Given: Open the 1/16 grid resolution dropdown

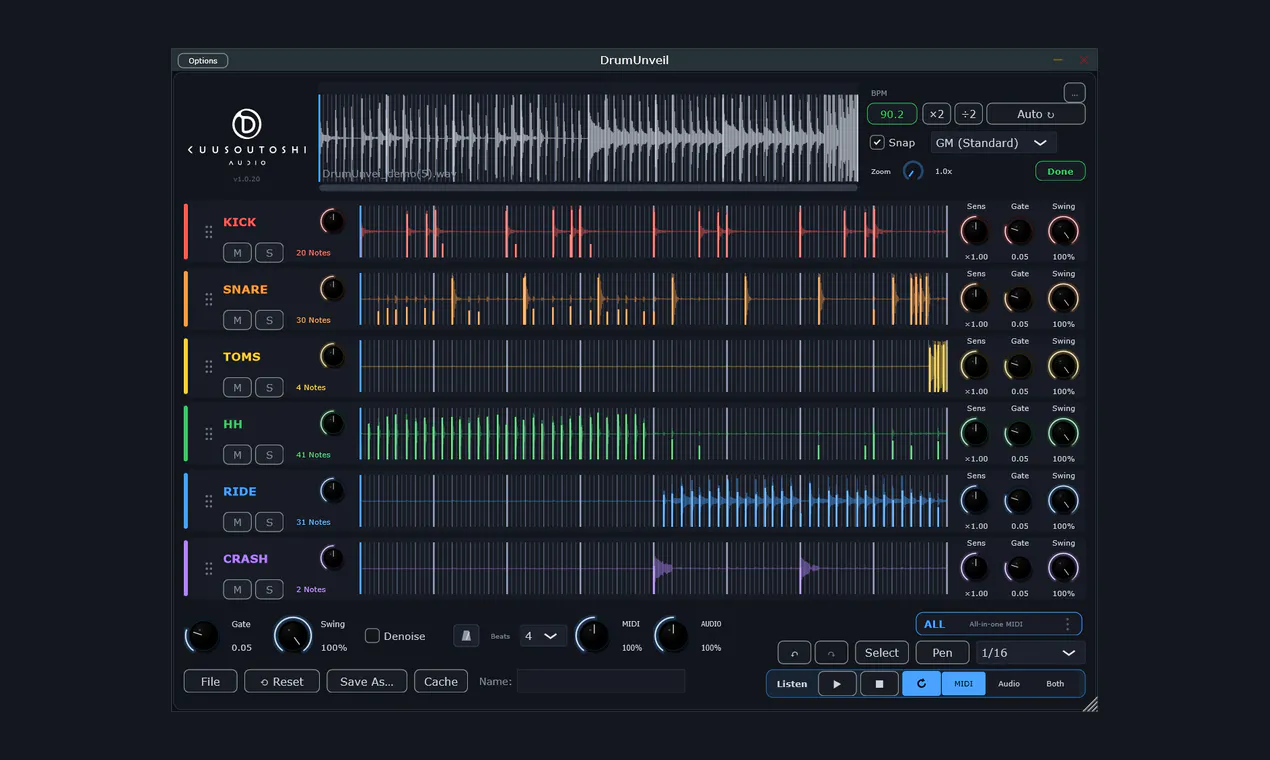Looking at the screenshot, I should coord(1030,653).
